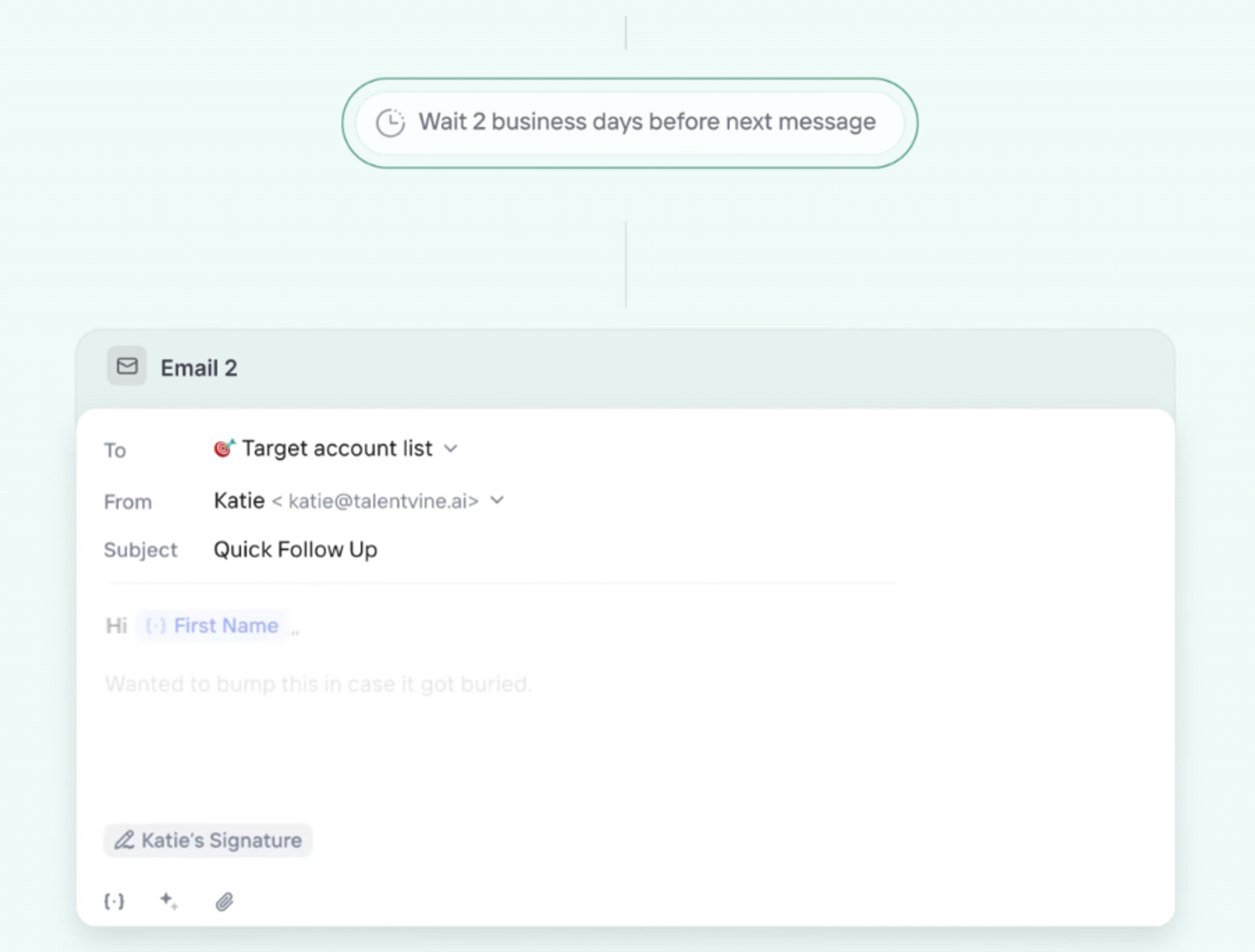Click the envelope icon beside Email 2
Viewport: 1255px width, 952px height.
(x=127, y=366)
